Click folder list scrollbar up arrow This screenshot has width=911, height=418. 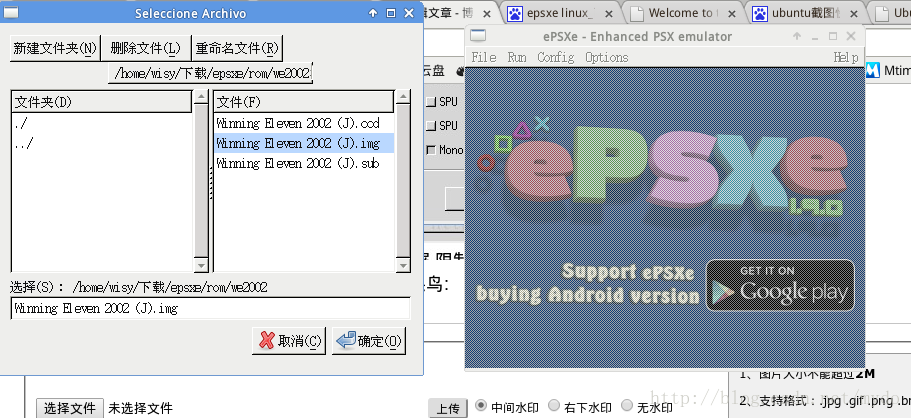tap(201, 97)
